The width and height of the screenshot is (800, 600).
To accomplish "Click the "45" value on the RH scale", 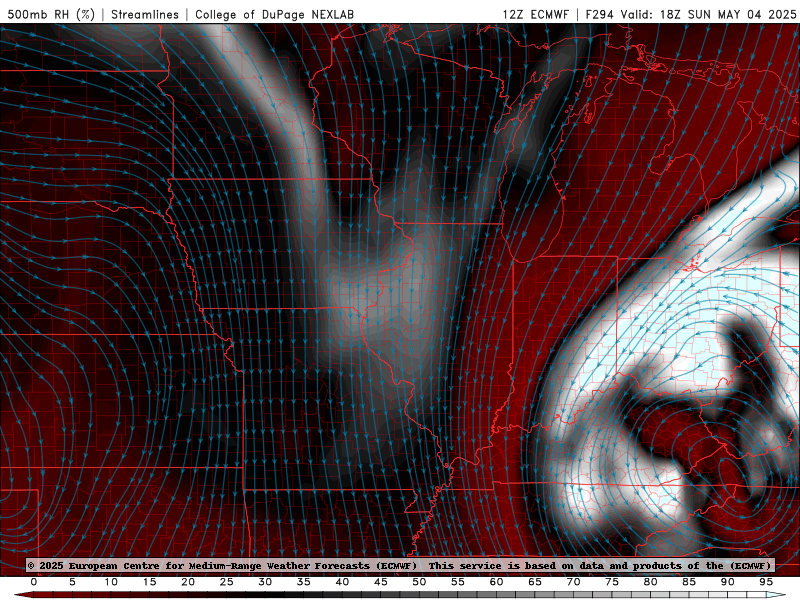I will pos(381,582).
